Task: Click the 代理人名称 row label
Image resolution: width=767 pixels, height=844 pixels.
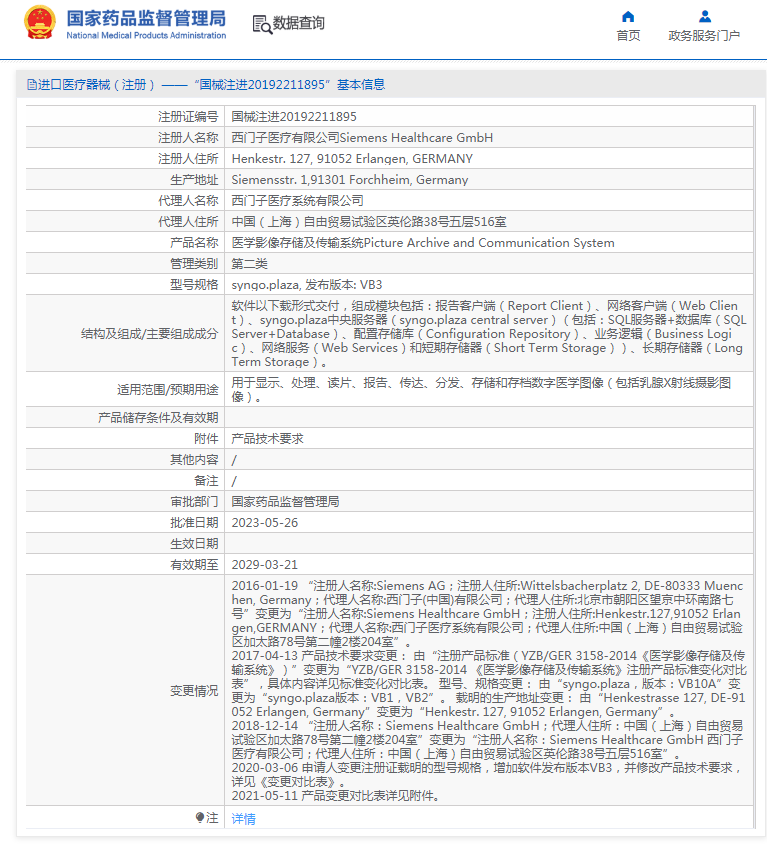Action: pos(188,201)
